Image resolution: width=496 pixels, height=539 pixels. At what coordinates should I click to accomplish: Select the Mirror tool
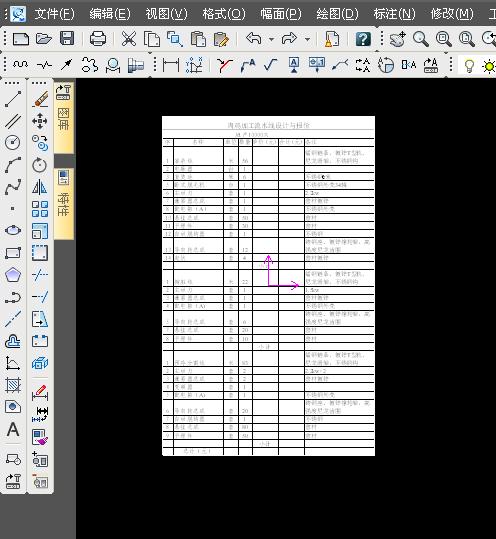click(x=40, y=187)
